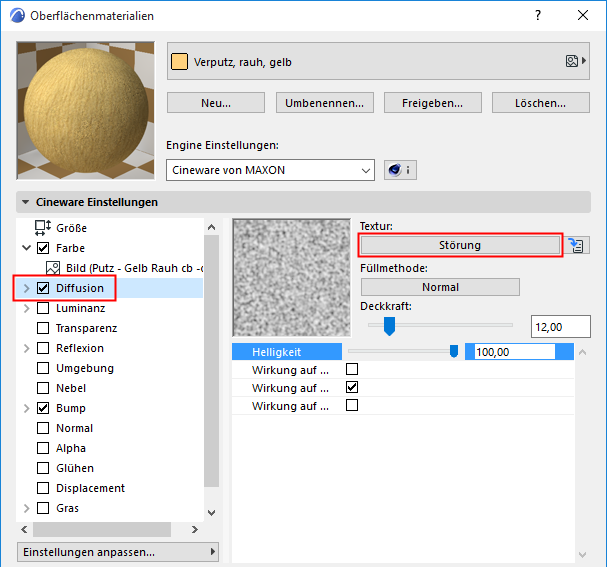Close the Oberflächenmaterialien dialog
Screen dimensions: 607x567
[x=583, y=15]
